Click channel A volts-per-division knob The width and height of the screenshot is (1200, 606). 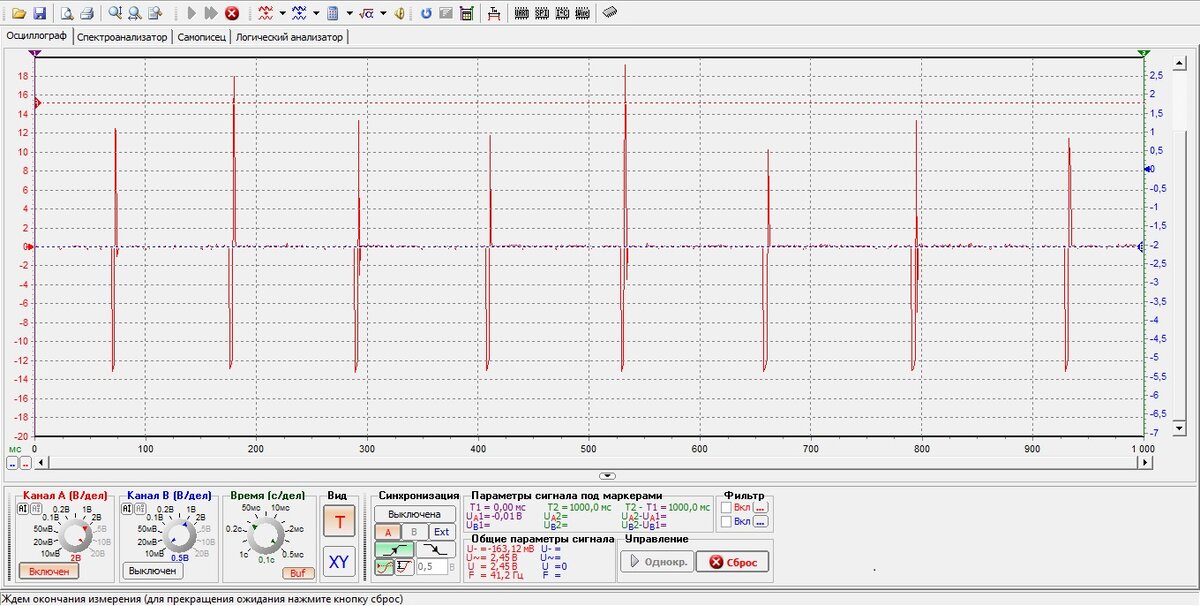click(76, 536)
